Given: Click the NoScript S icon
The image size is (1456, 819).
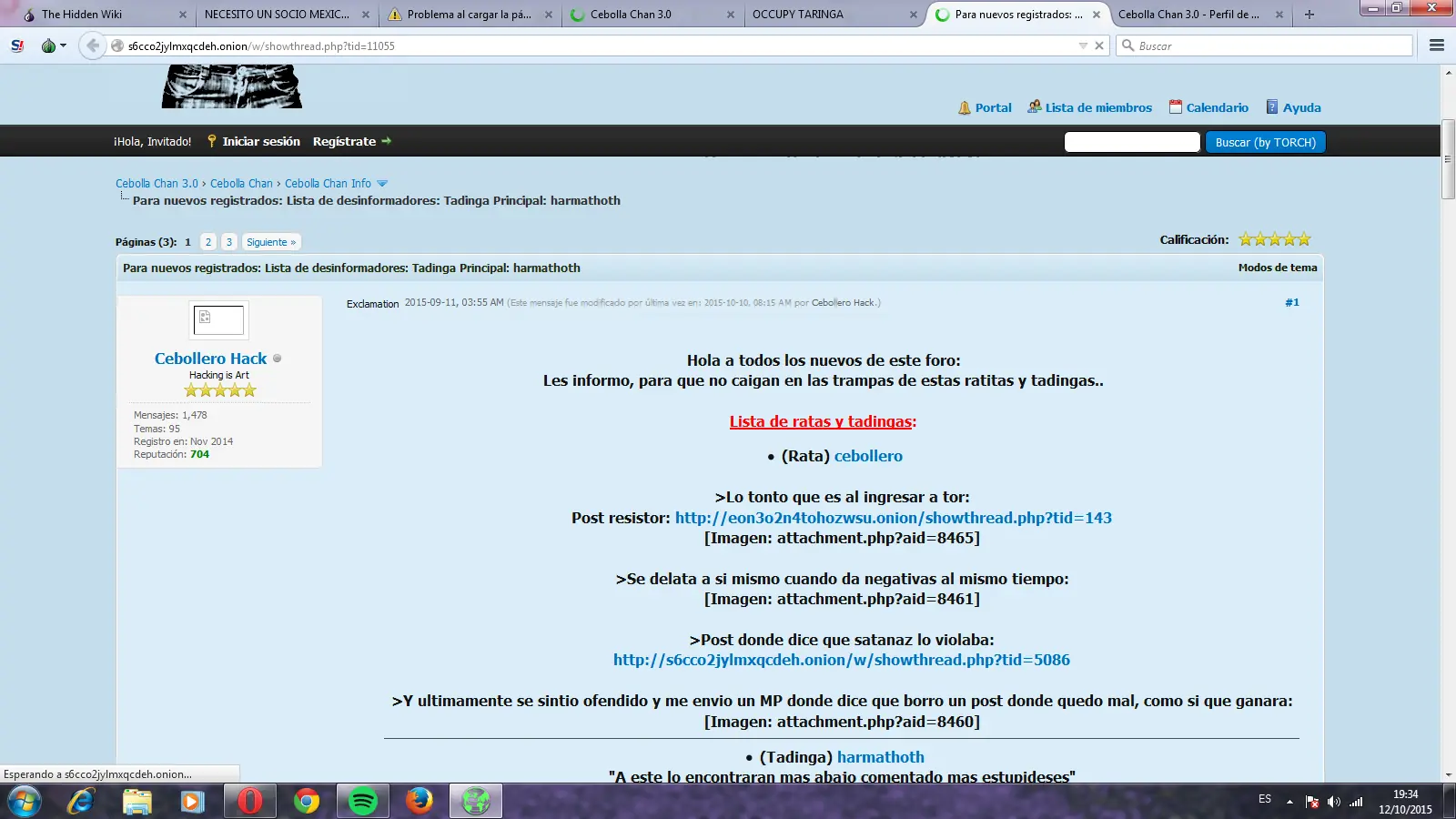Looking at the screenshot, I should point(17,45).
